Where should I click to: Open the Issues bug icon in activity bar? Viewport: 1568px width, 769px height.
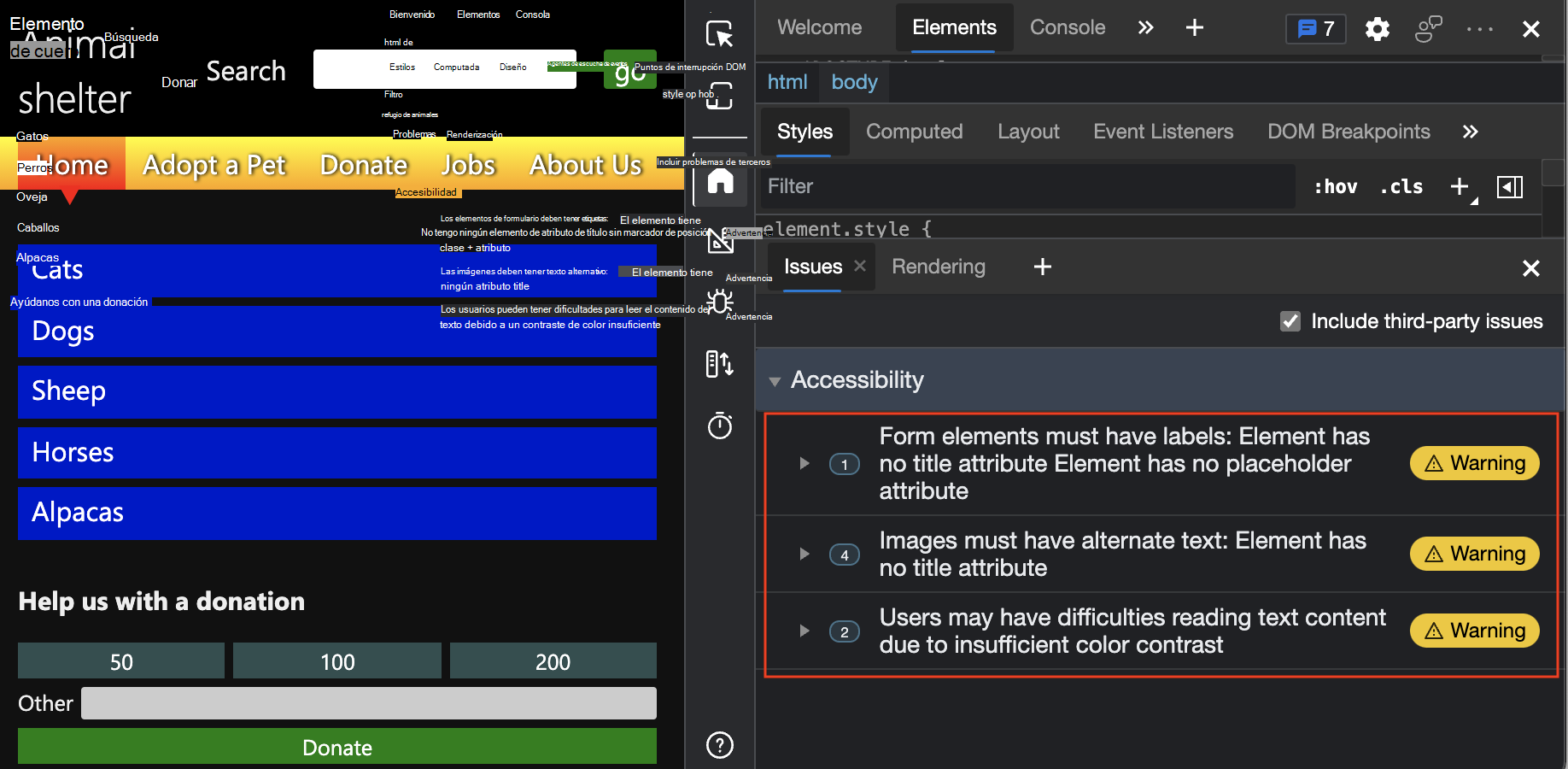720,302
